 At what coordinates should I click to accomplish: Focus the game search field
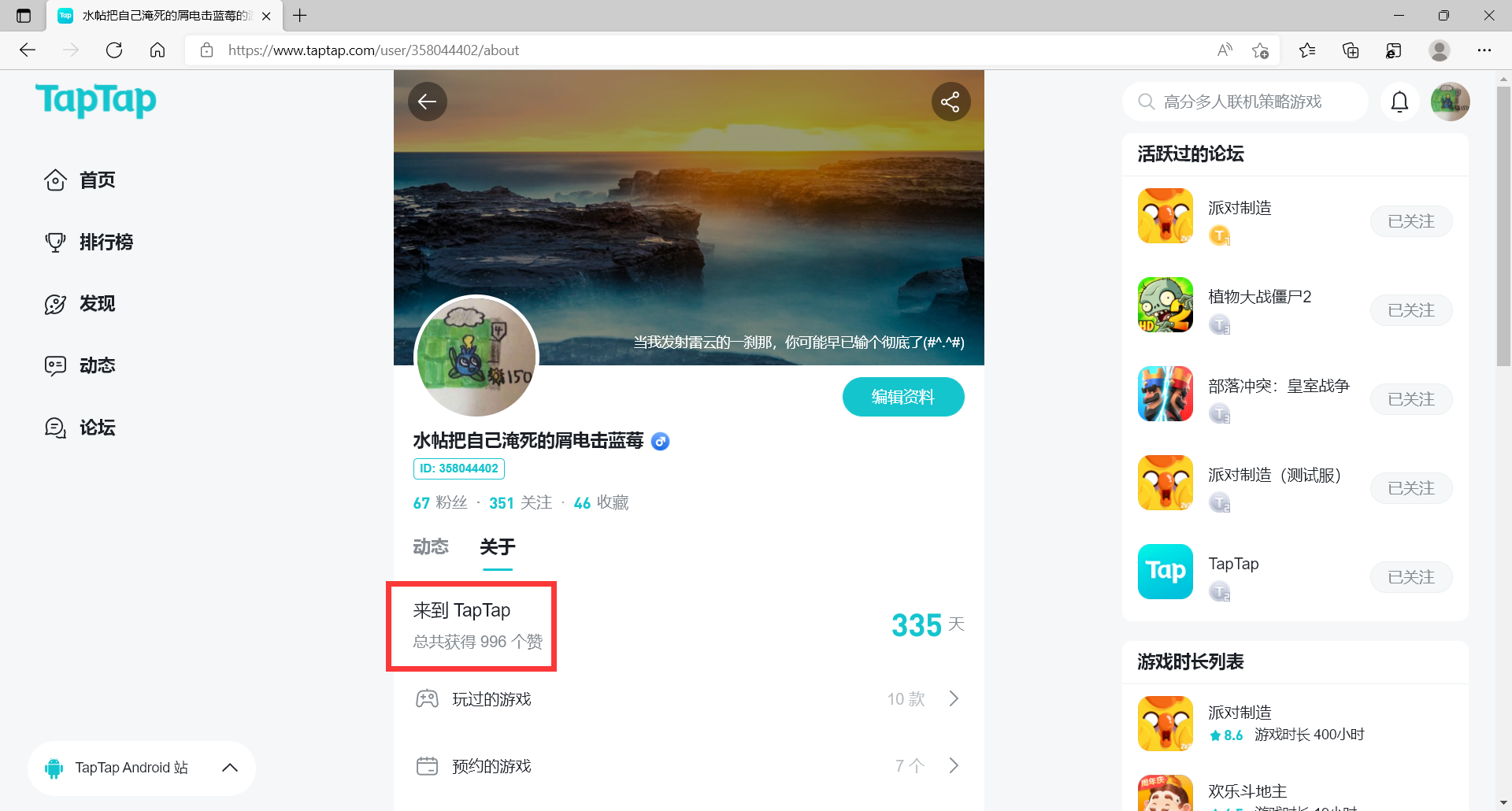pos(1245,102)
